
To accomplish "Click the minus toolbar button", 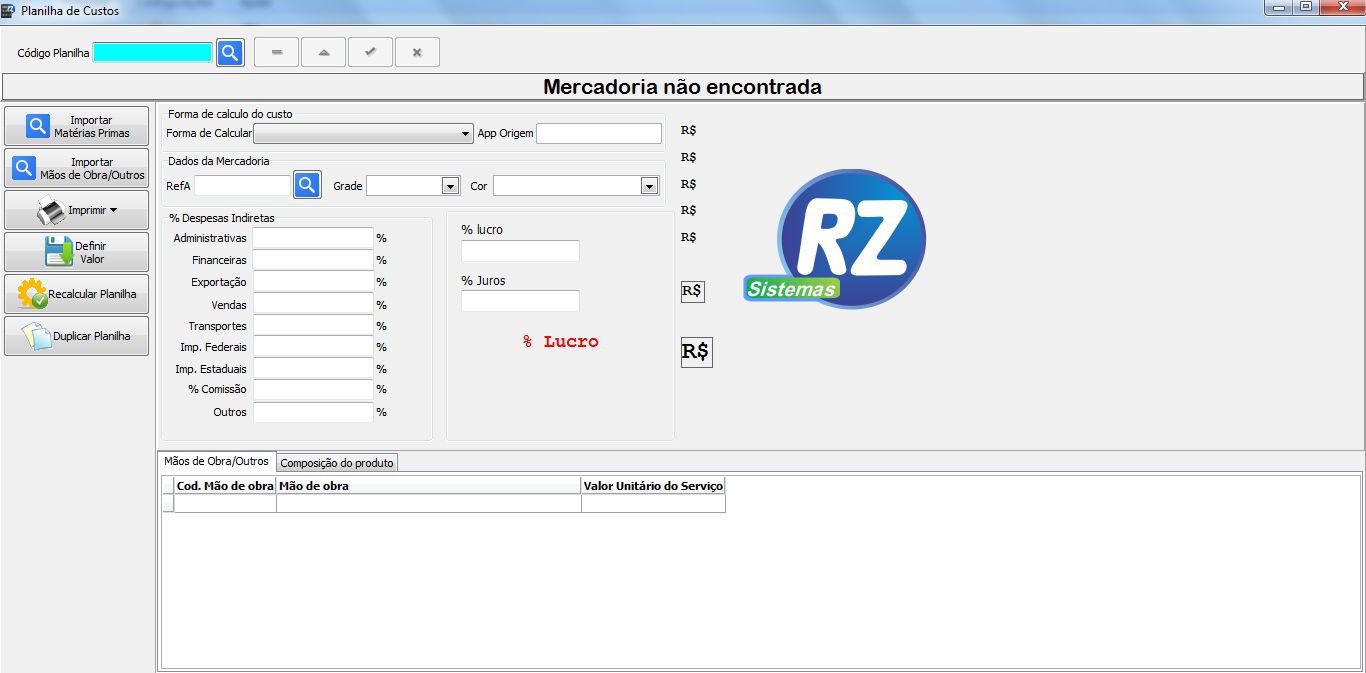I will click(277, 52).
